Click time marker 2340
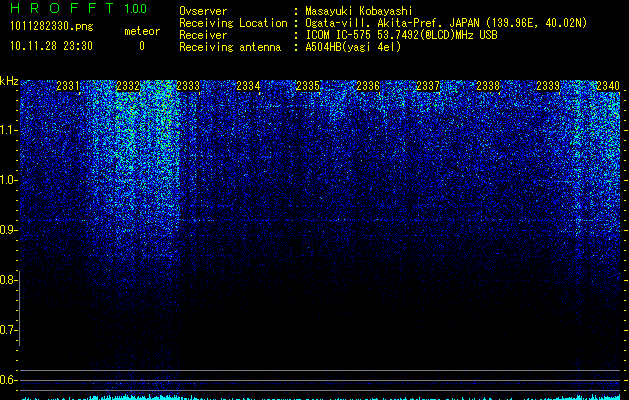 (x=608, y=86)
